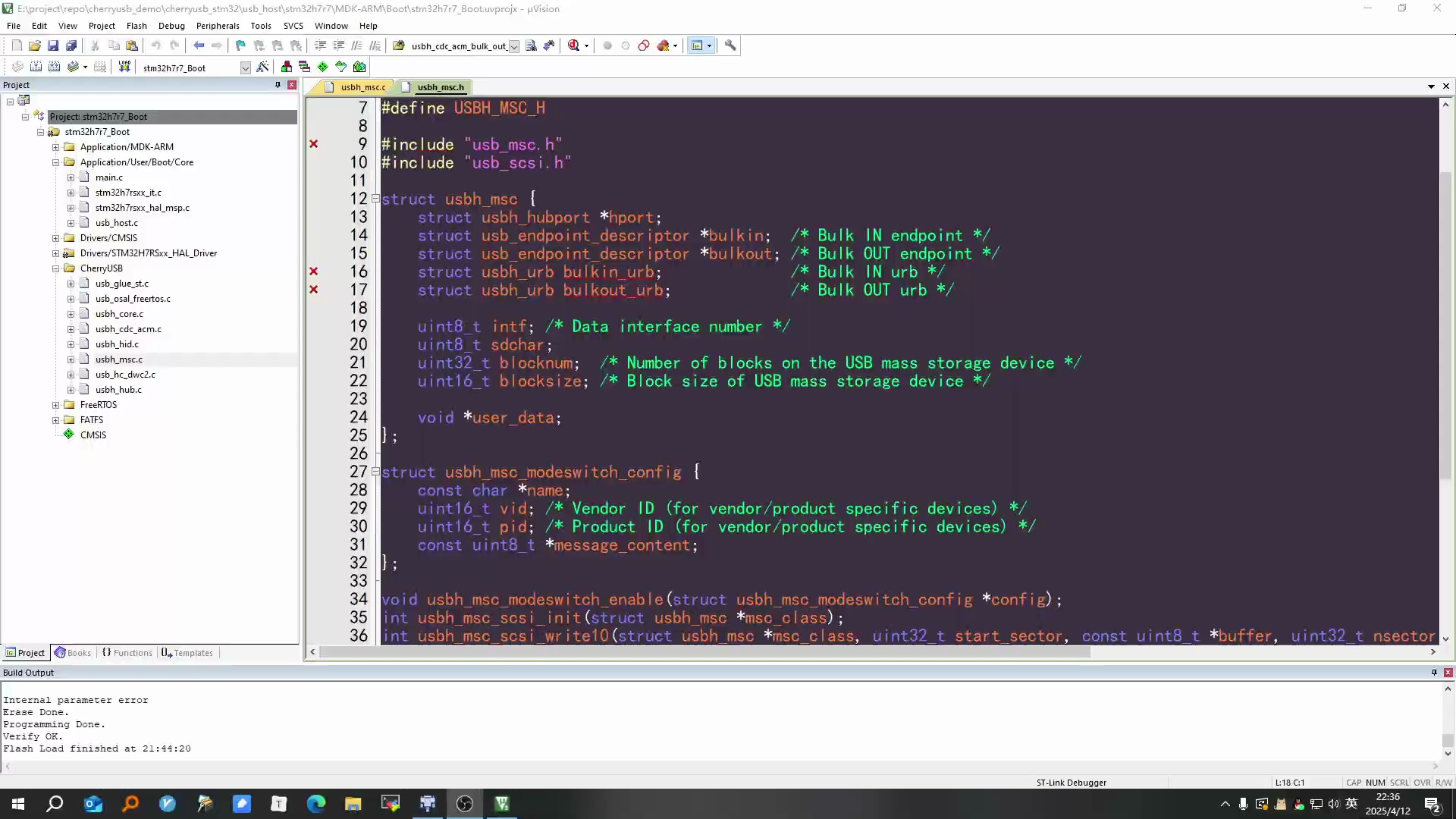The height and width of the screenshot is (819, 1456).
Task: Select usbh_hub.c in project tree
Action: [118, 390]
